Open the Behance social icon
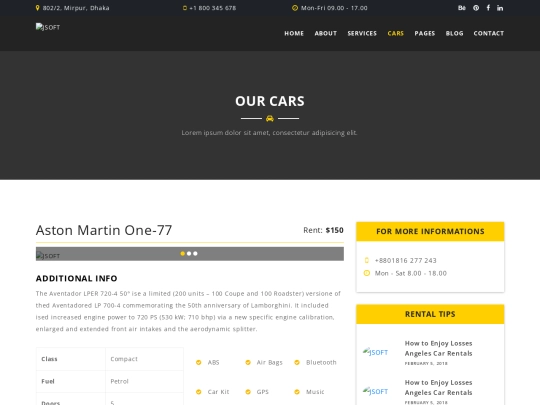 click(461, 8)
